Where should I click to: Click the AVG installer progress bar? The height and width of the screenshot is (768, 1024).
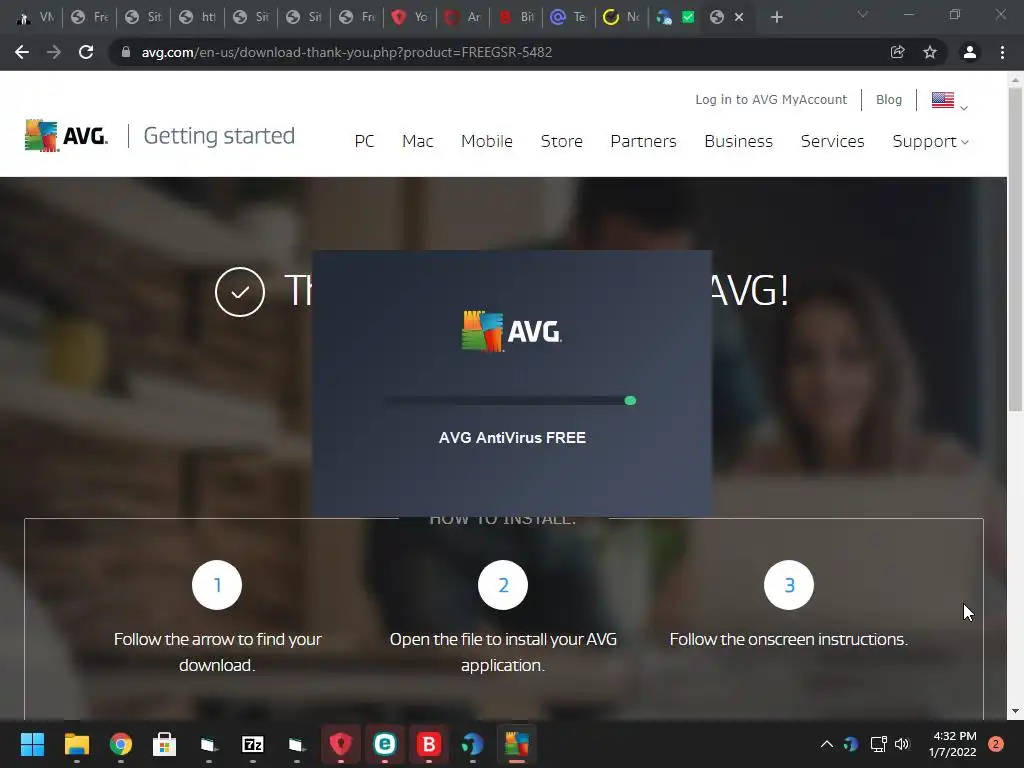(509, 400)
